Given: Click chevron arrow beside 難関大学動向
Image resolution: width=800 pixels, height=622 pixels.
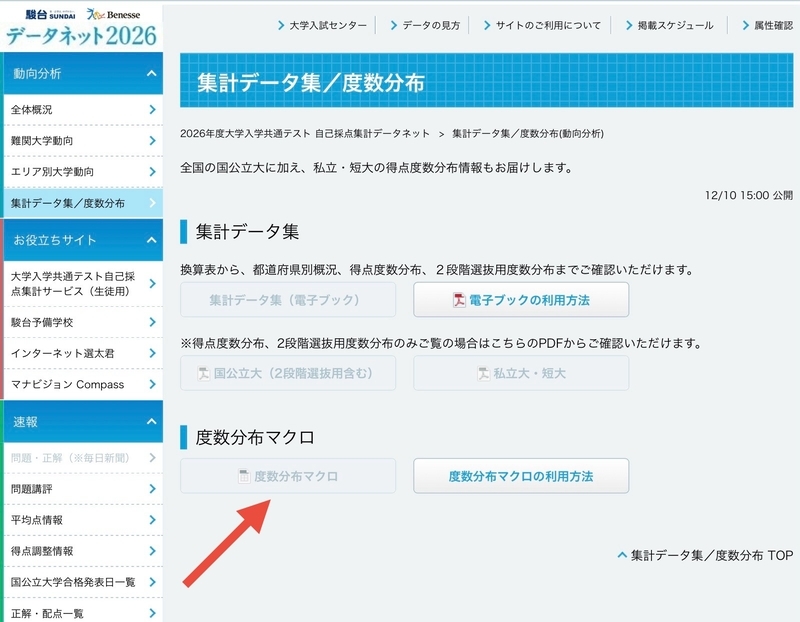Looking at the screenshot, I should tap(152, 141).
